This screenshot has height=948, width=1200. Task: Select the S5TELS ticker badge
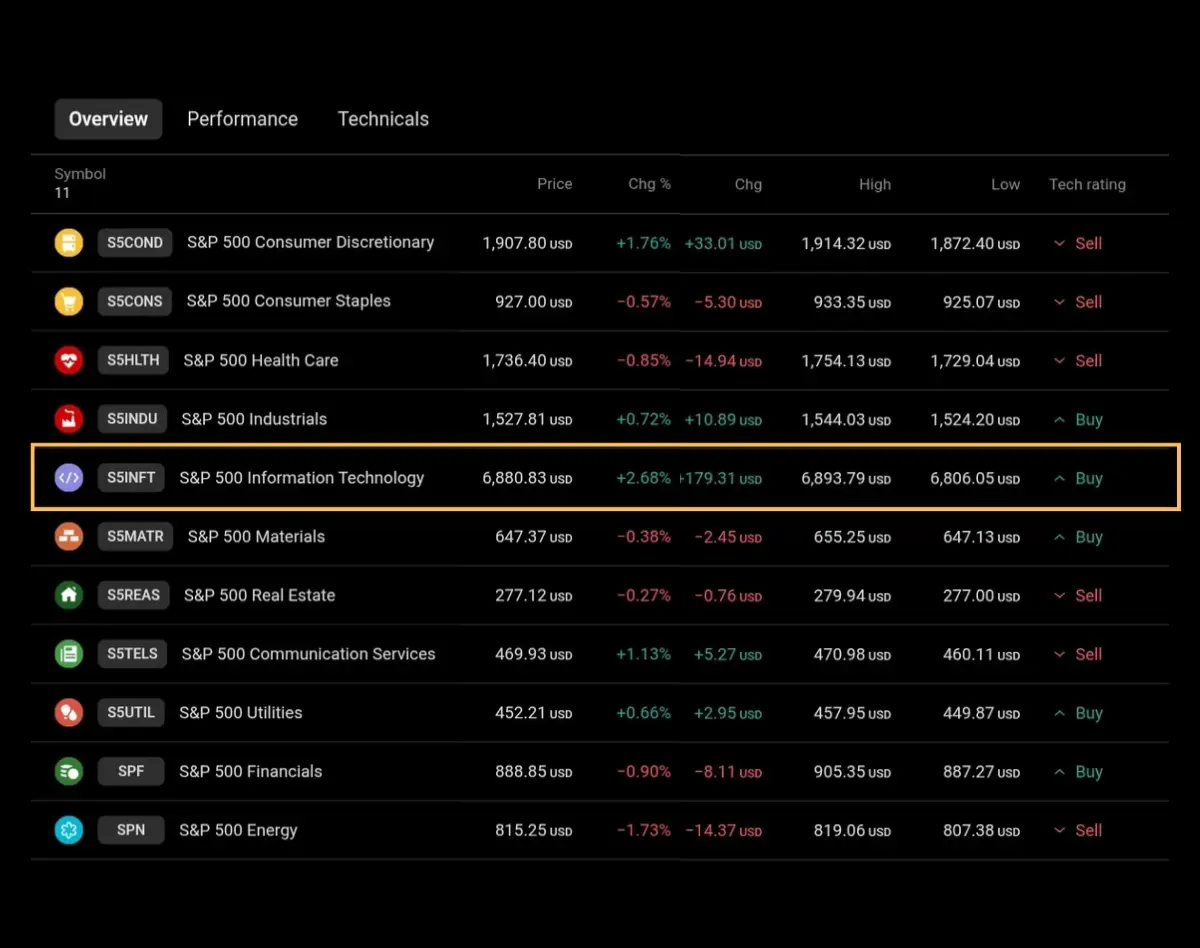click(x=133, y=654)
